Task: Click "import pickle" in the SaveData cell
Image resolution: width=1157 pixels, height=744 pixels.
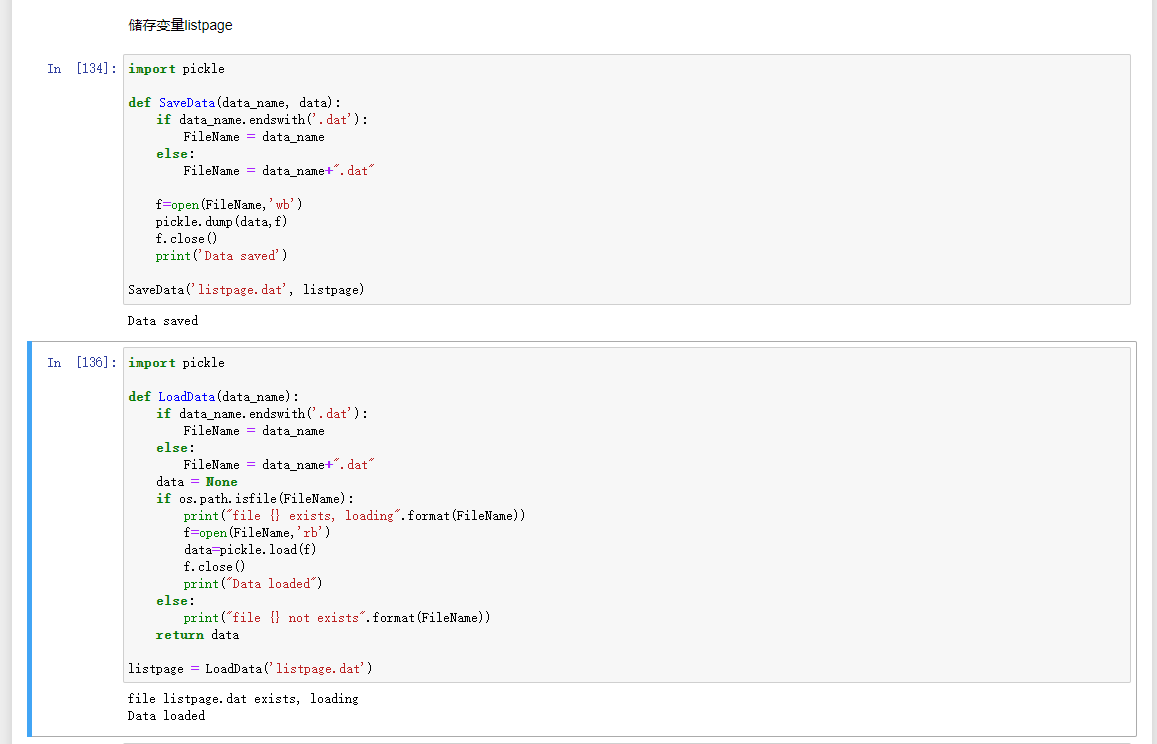Action: pyautogui.click(x=176, y=69)
